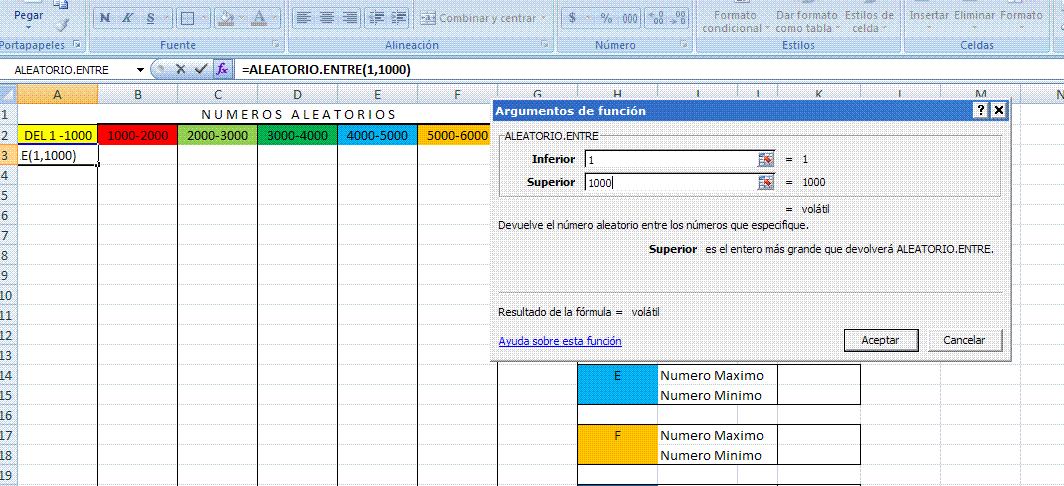The image size is (1064, 486).
Task: Click the Superior field range selector icon
Action: [766, 182]
